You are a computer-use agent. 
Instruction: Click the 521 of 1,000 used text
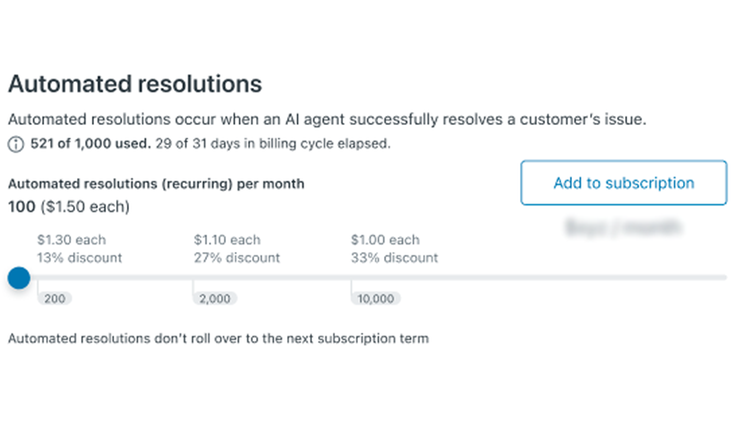(91, 144)
